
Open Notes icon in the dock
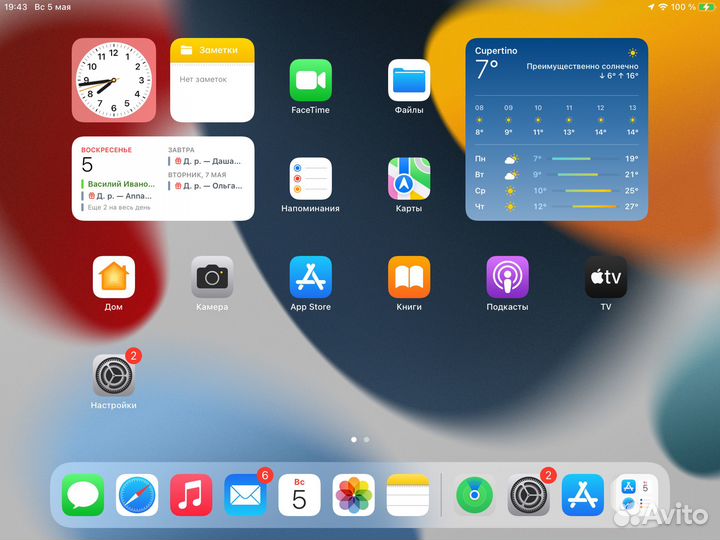pos(408,495)
